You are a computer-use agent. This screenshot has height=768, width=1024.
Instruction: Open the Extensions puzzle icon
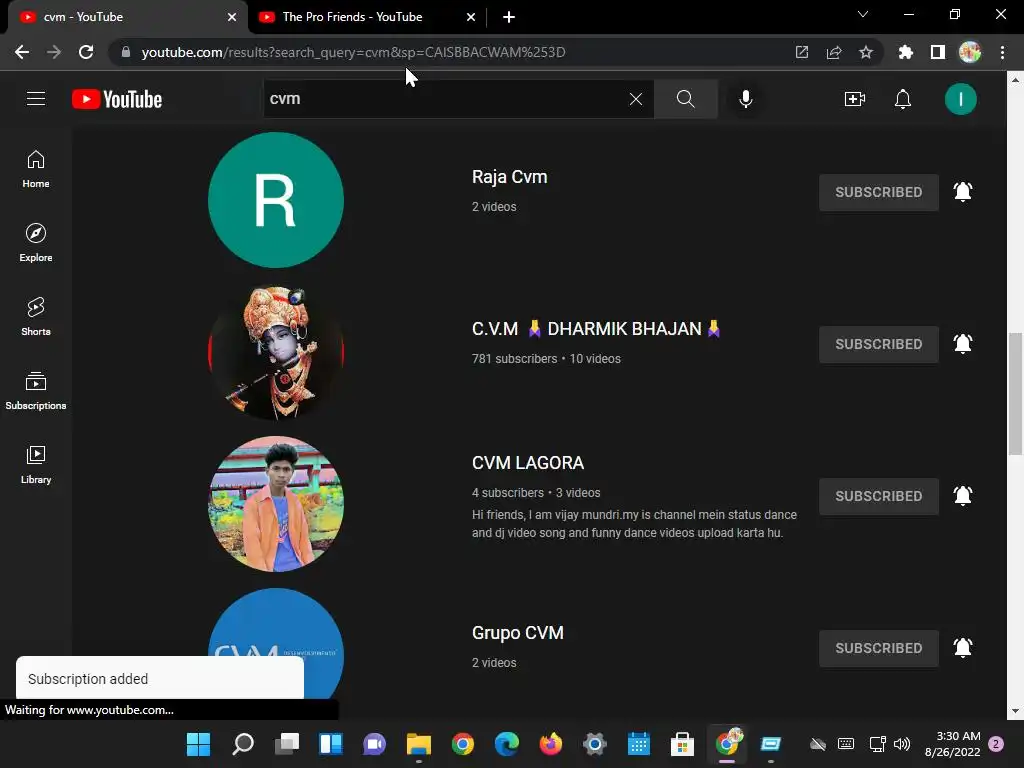[x=905, y=52]
